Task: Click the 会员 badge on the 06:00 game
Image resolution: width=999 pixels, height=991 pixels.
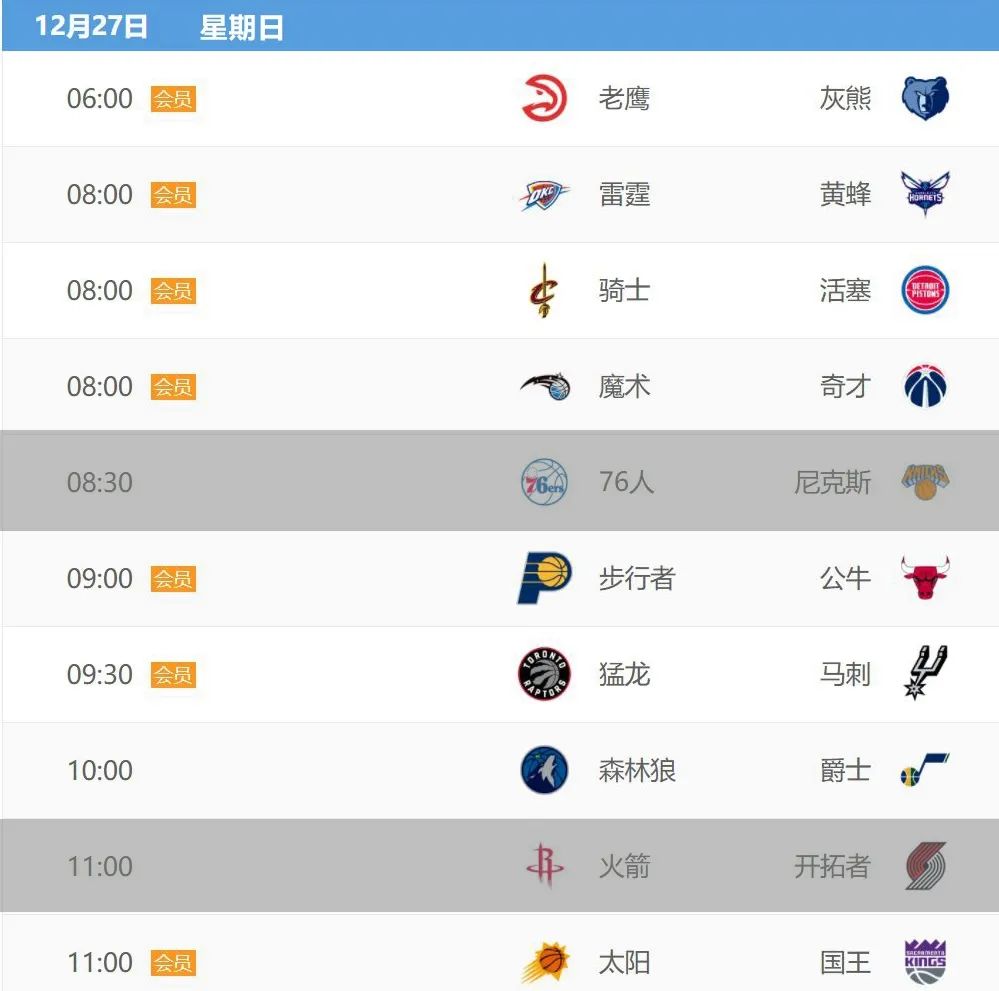Action: click(173, 99)
